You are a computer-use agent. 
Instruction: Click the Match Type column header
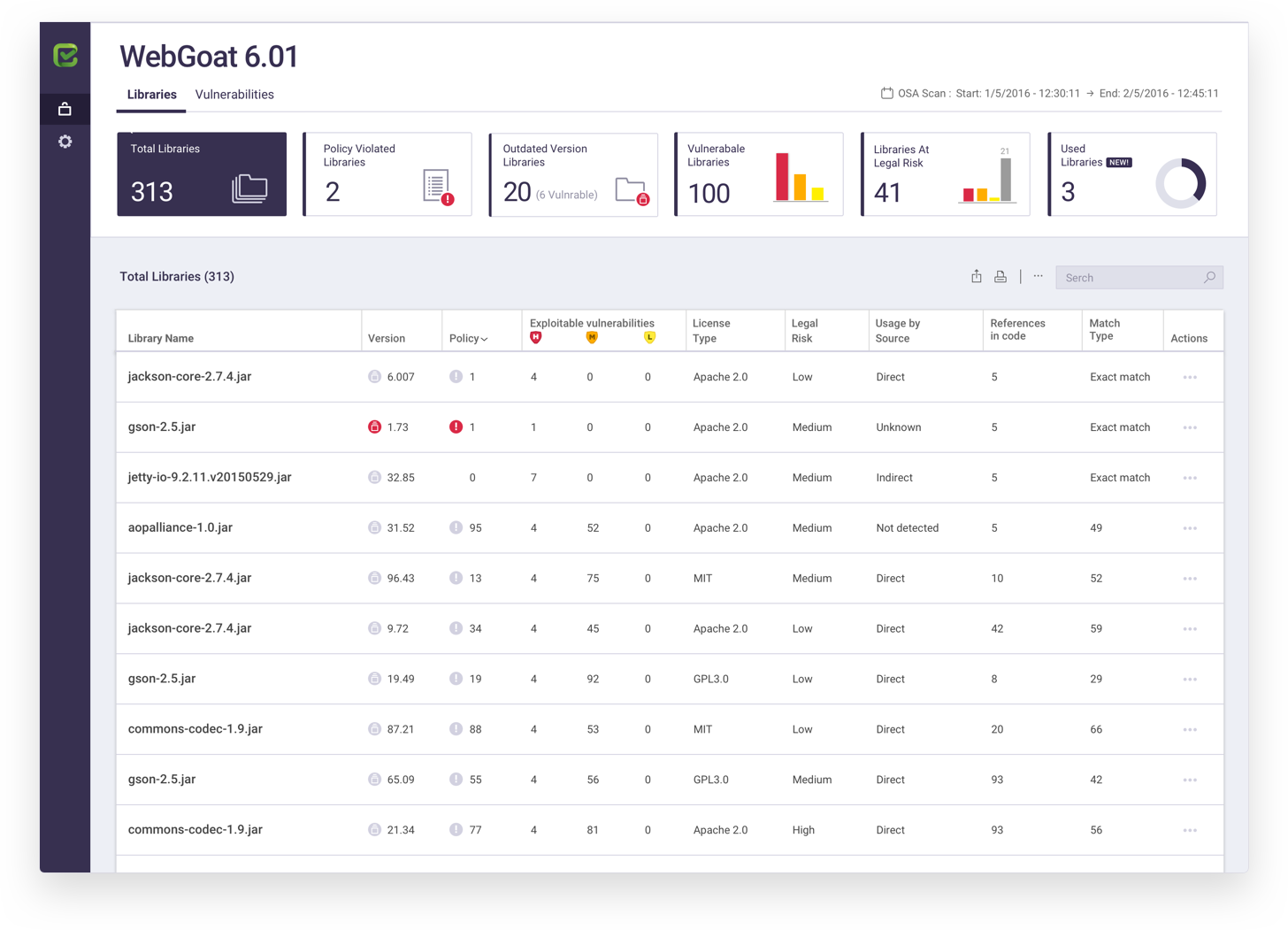(x=1105, y=329)
